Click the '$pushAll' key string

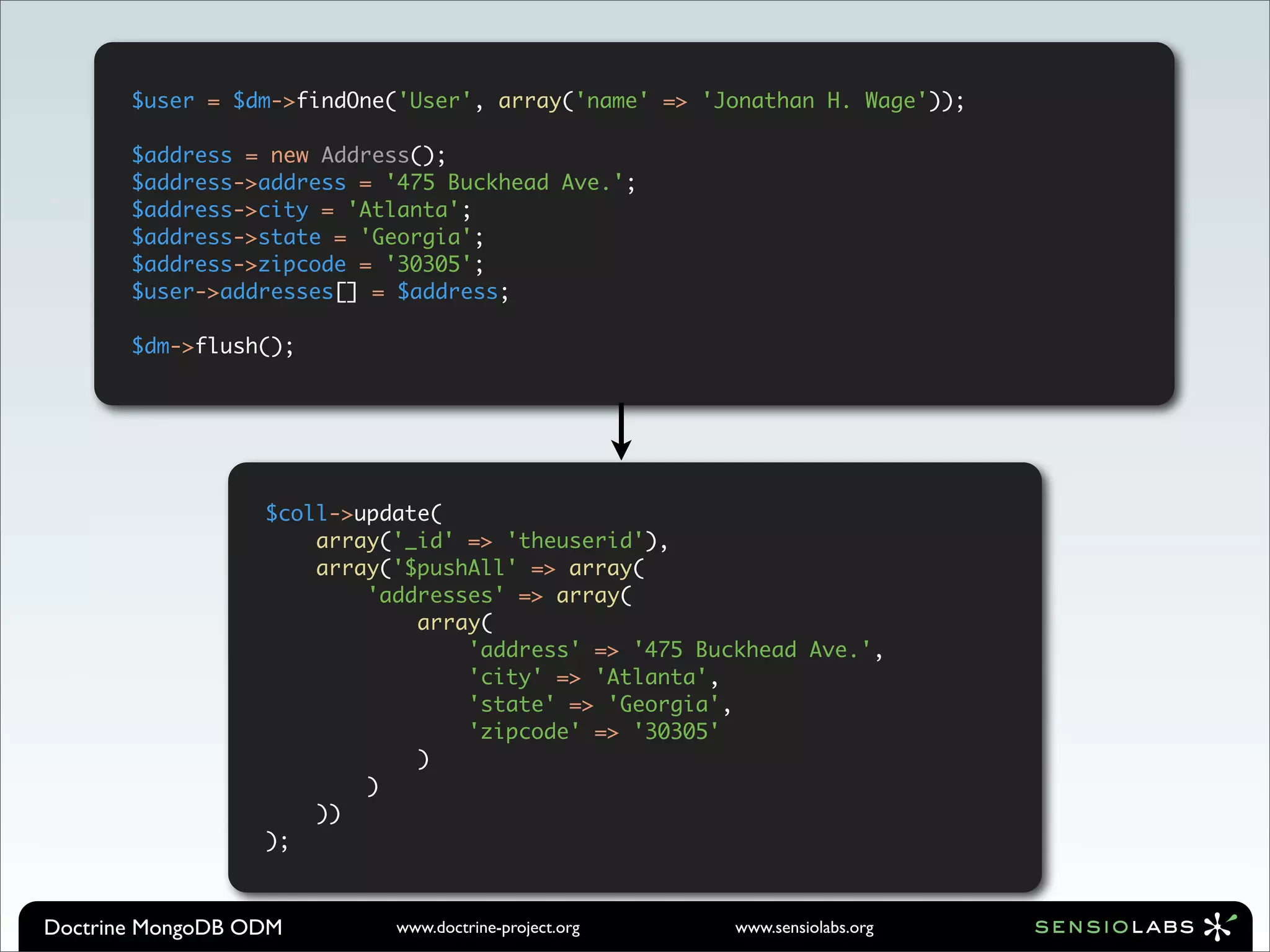[455, 568]
